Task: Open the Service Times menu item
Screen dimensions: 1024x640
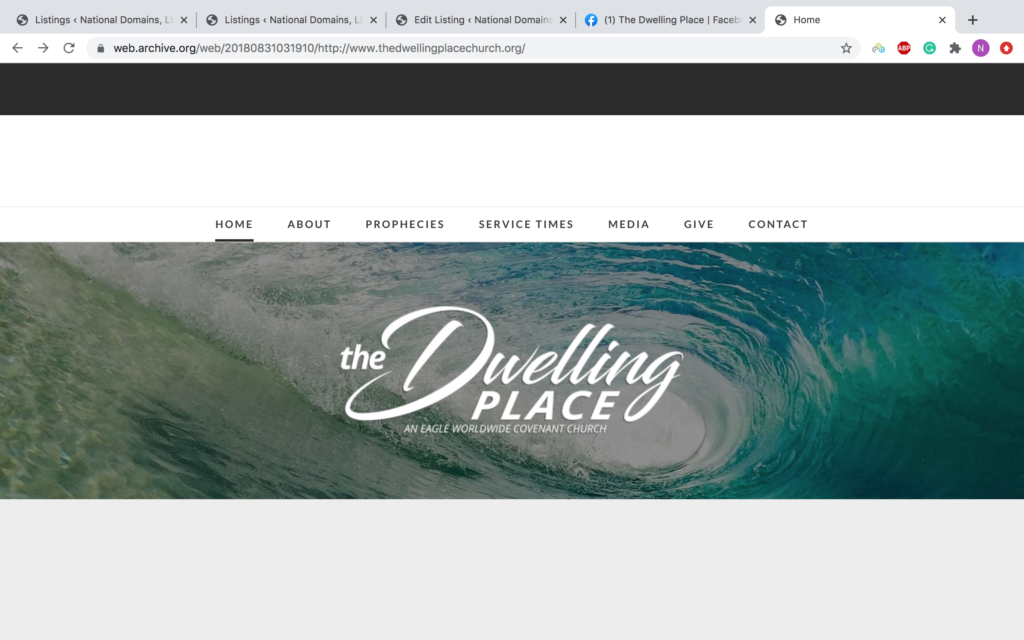Action: tap(526, 224)
